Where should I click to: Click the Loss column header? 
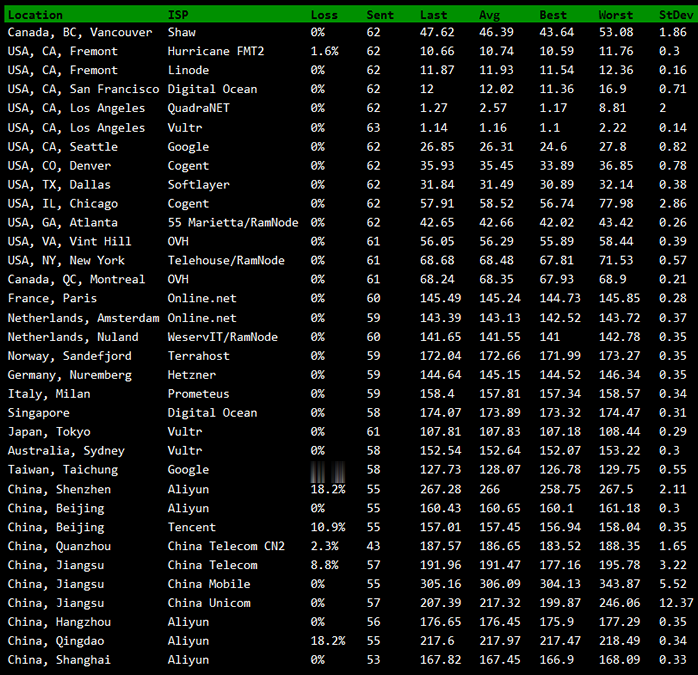click(x=324, y=15)
